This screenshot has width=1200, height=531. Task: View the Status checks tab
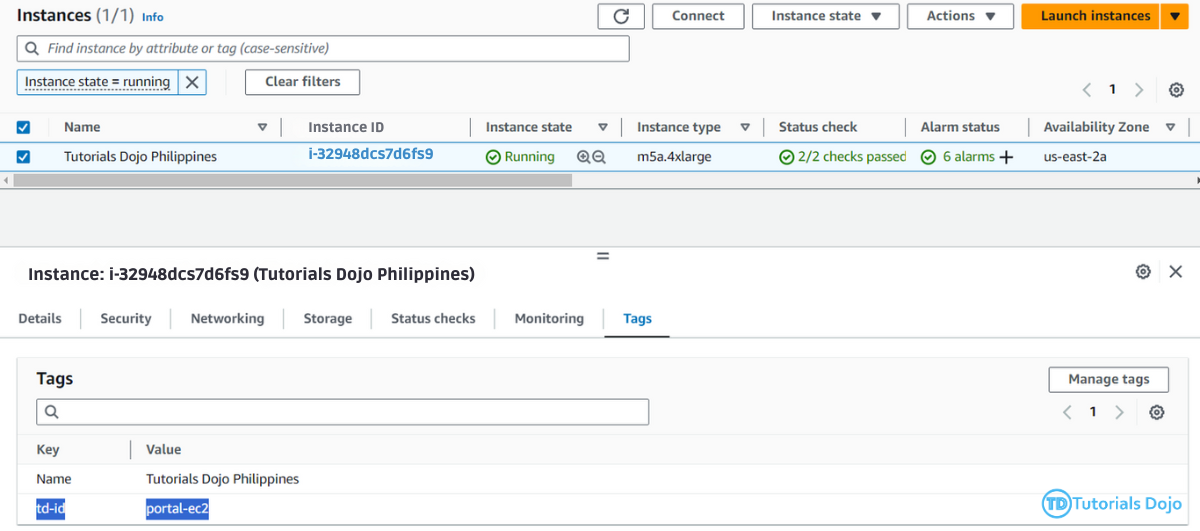tap(433, 319)
